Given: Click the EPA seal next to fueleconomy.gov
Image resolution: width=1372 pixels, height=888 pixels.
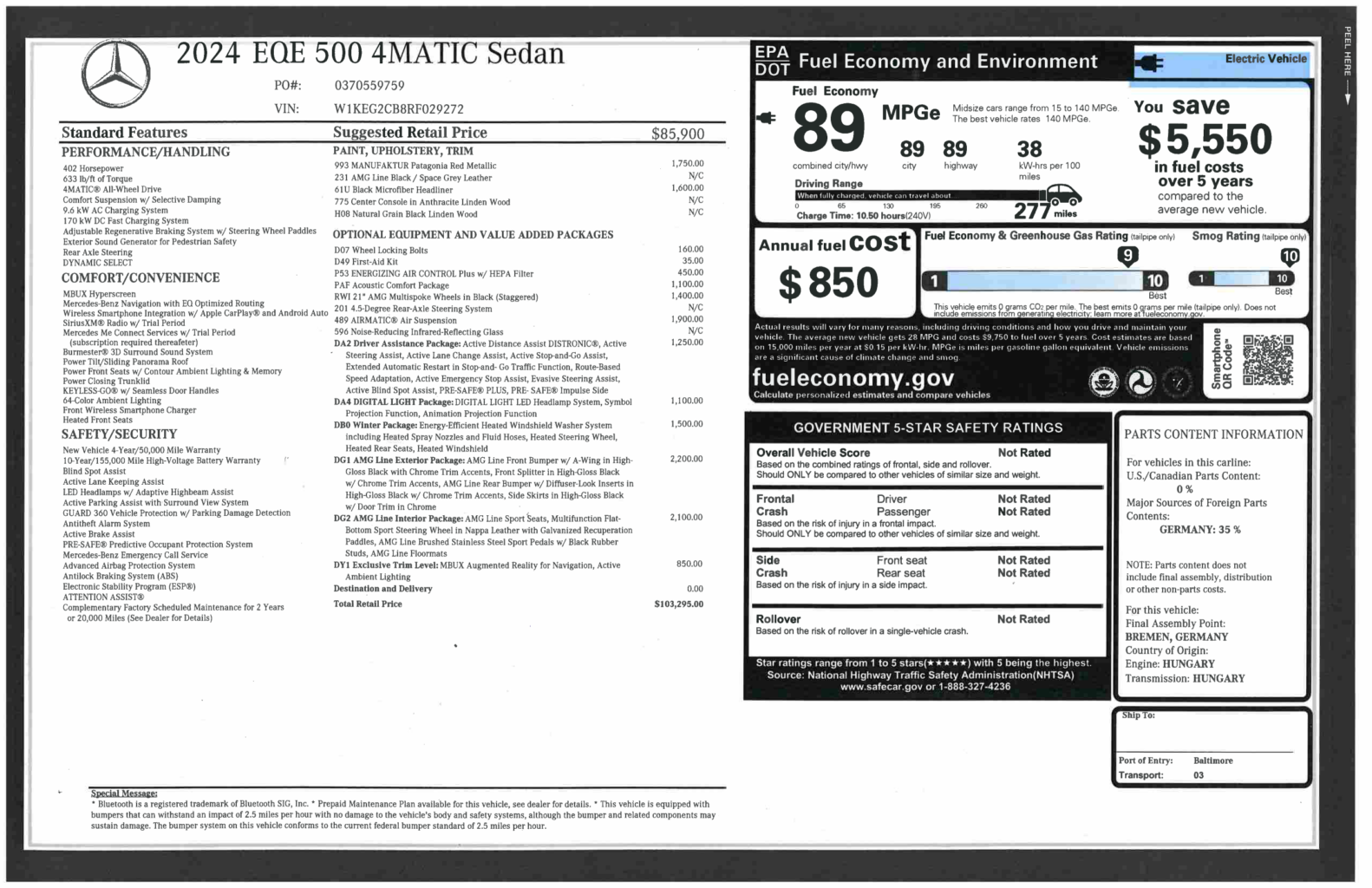Looking at the screenshot, I should [1103, 382].
